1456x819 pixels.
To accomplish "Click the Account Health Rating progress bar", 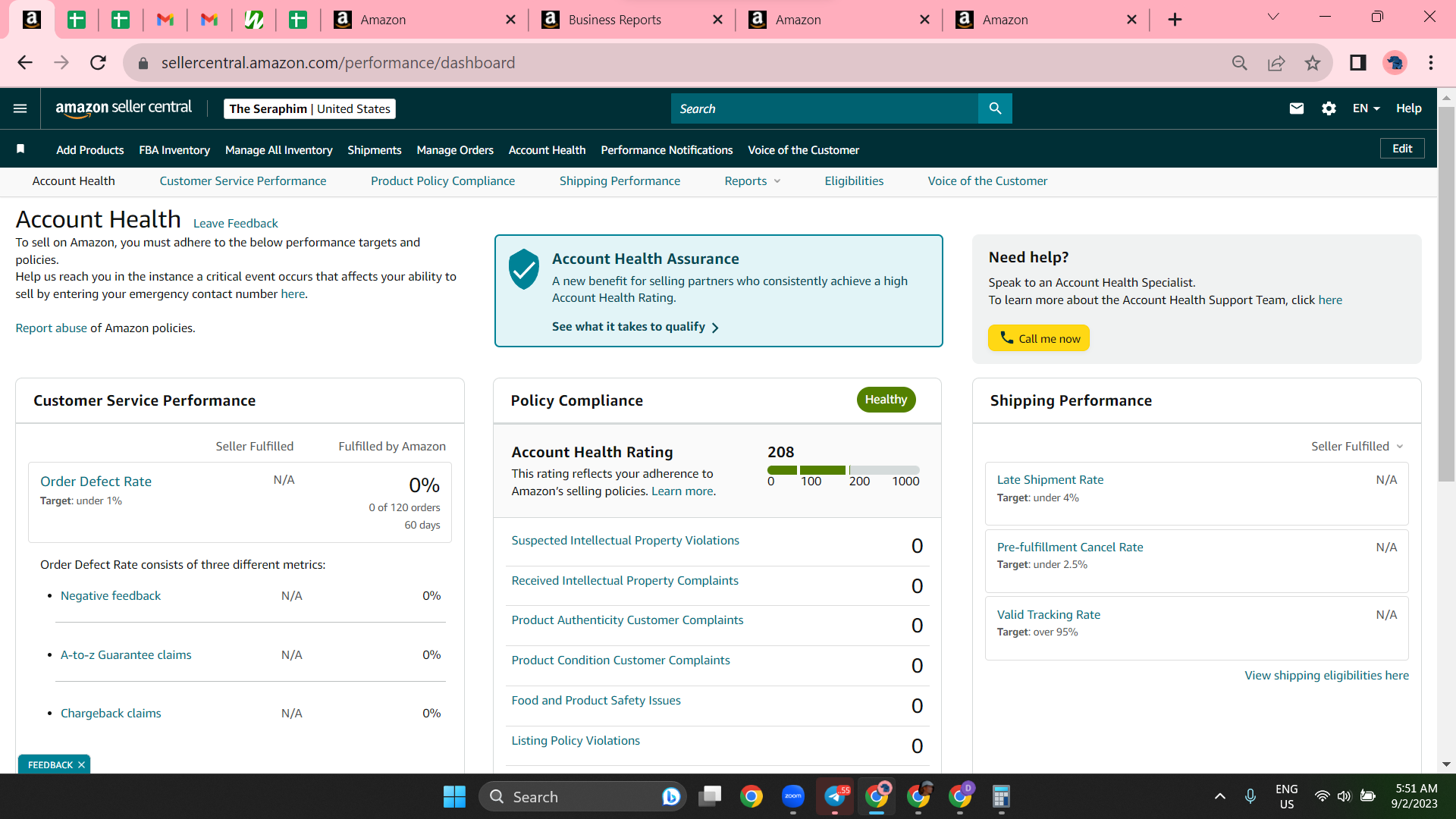I will 843,470.
